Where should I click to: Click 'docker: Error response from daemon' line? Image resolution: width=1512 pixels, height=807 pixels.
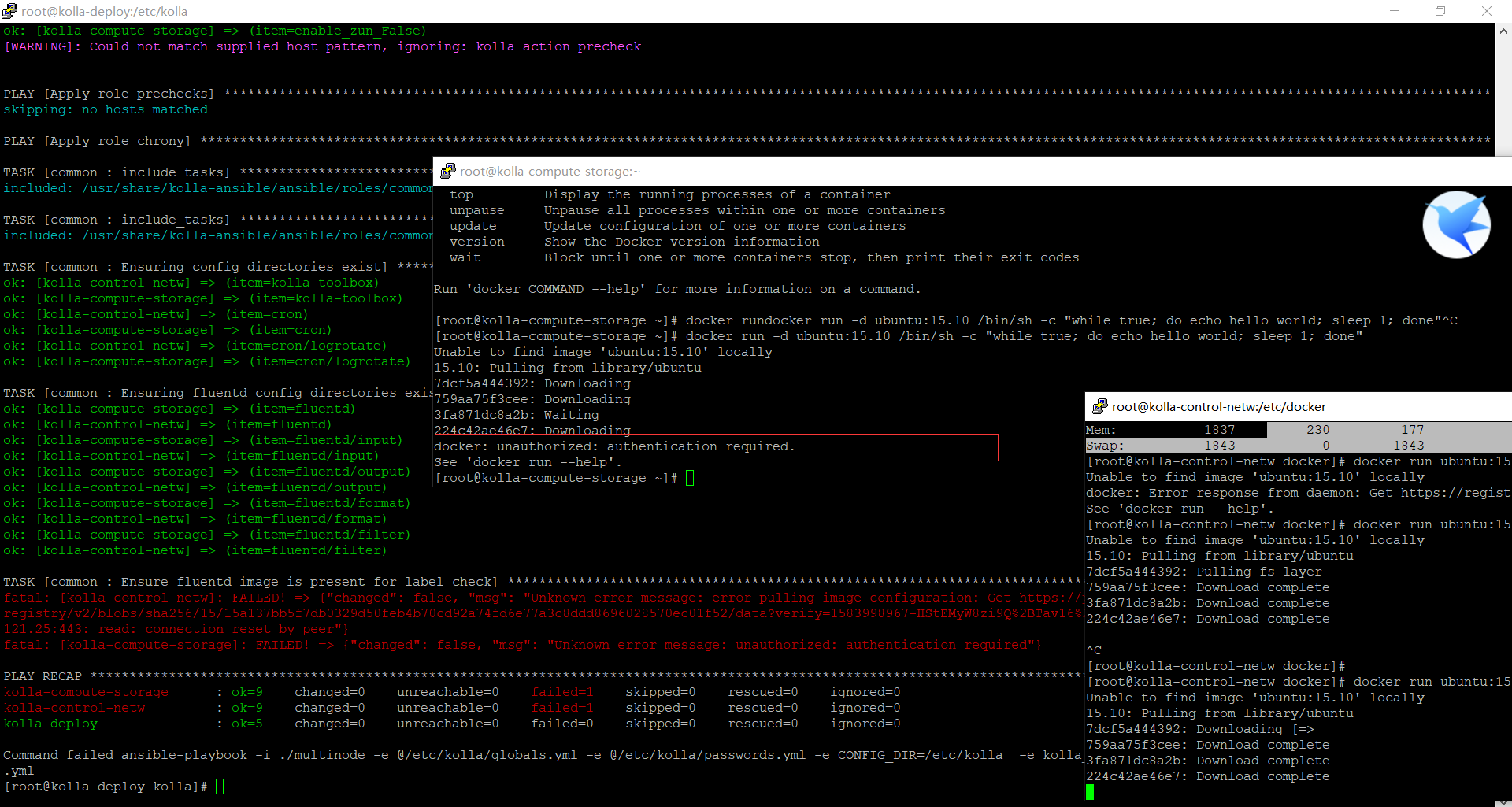1299,493
